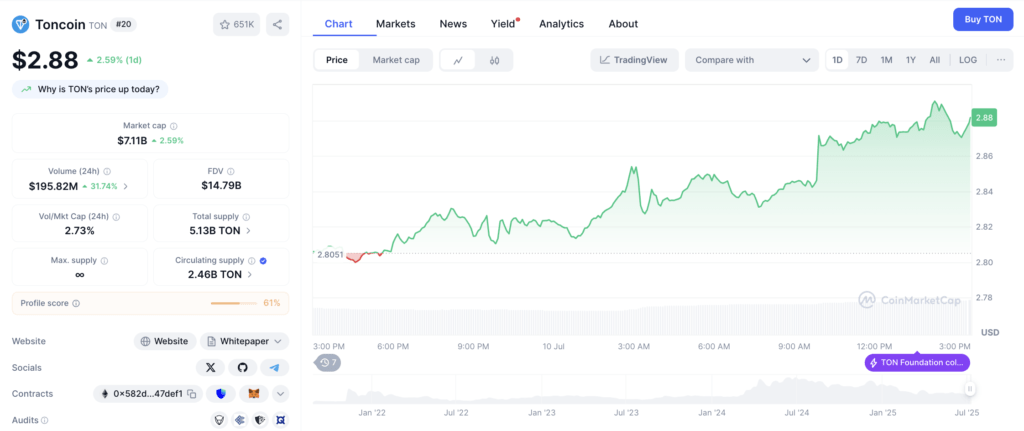Viewport: 1024px width, 431px height.
Task: Click the info icon beside Total supply
Action: (x=246, y=216)
